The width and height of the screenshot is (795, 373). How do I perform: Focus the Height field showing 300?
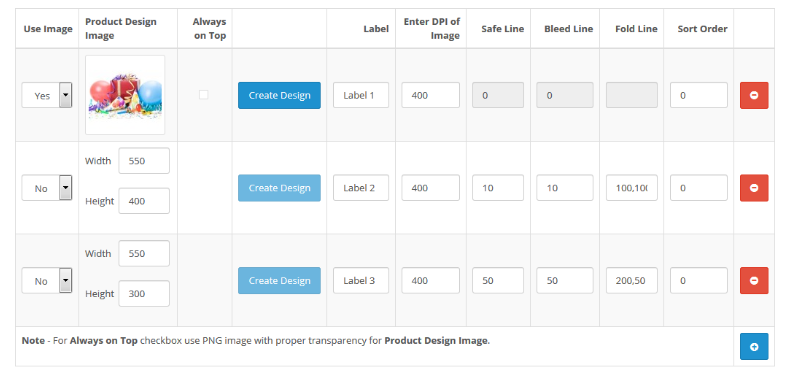click(144, 293)
